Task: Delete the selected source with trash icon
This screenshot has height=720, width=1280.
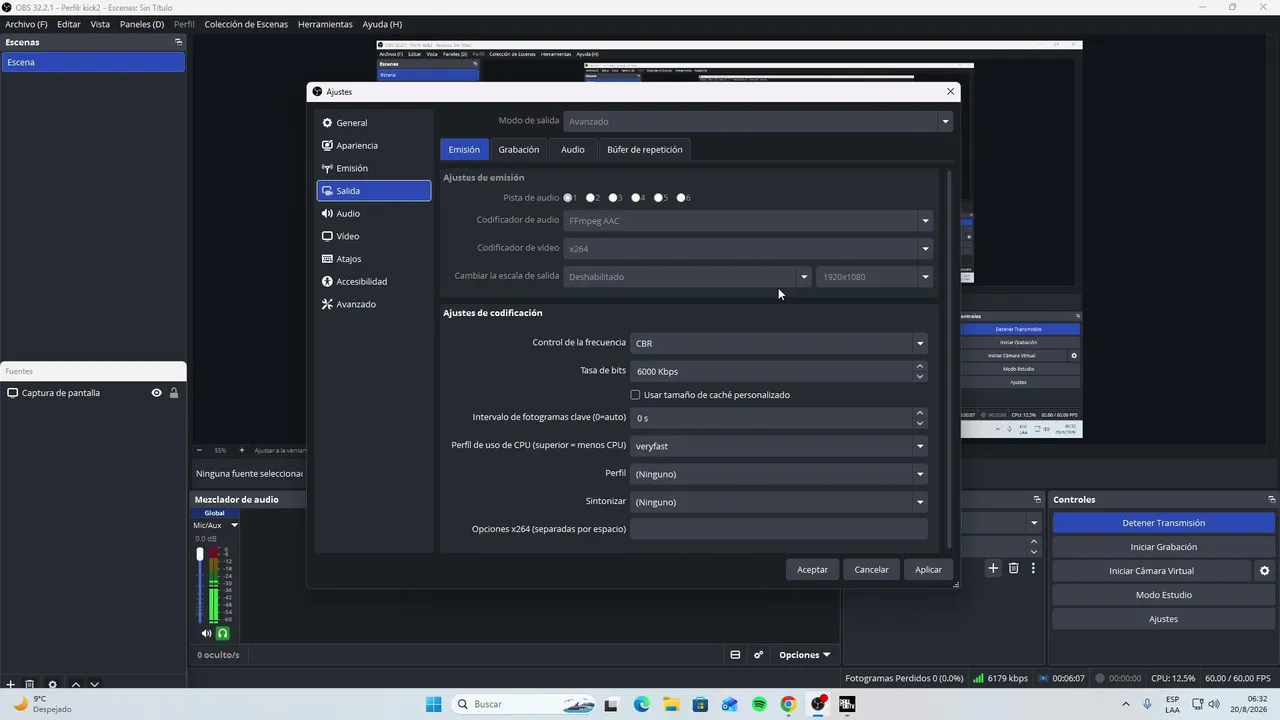Action: point(30,685)
